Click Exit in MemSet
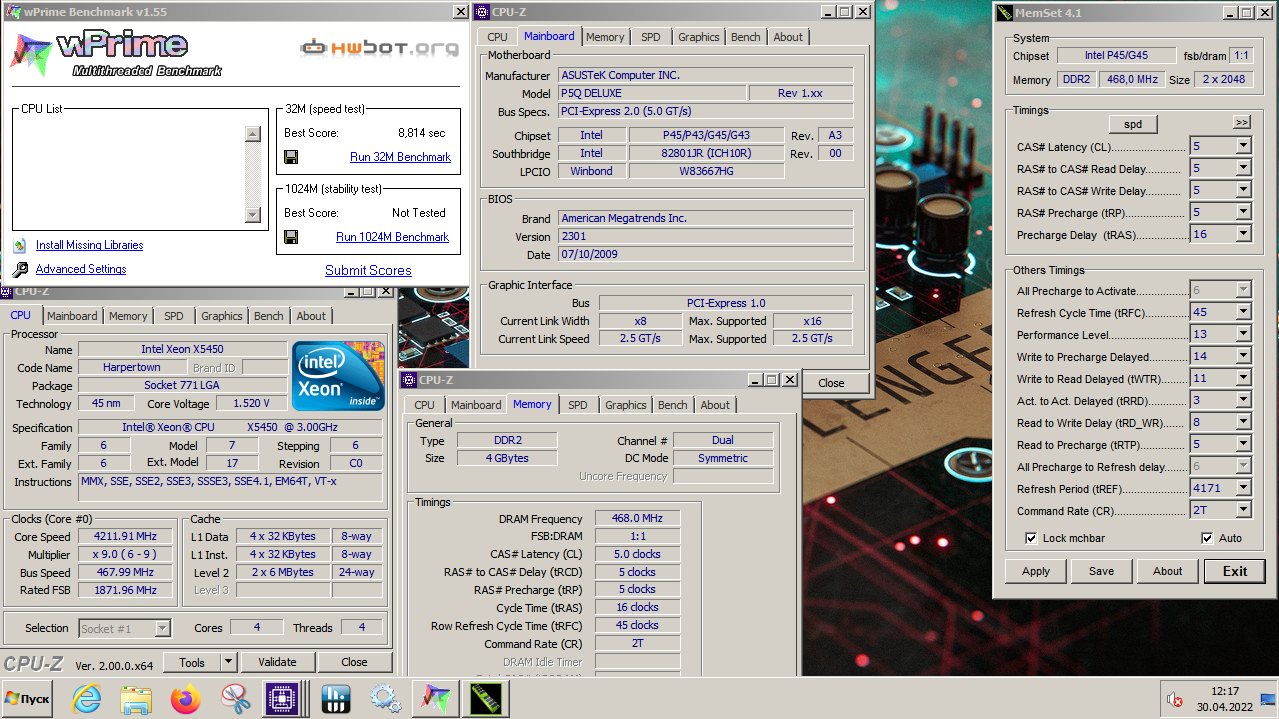This screenshot has width=1279, height=719. [x=1235, y=571]
